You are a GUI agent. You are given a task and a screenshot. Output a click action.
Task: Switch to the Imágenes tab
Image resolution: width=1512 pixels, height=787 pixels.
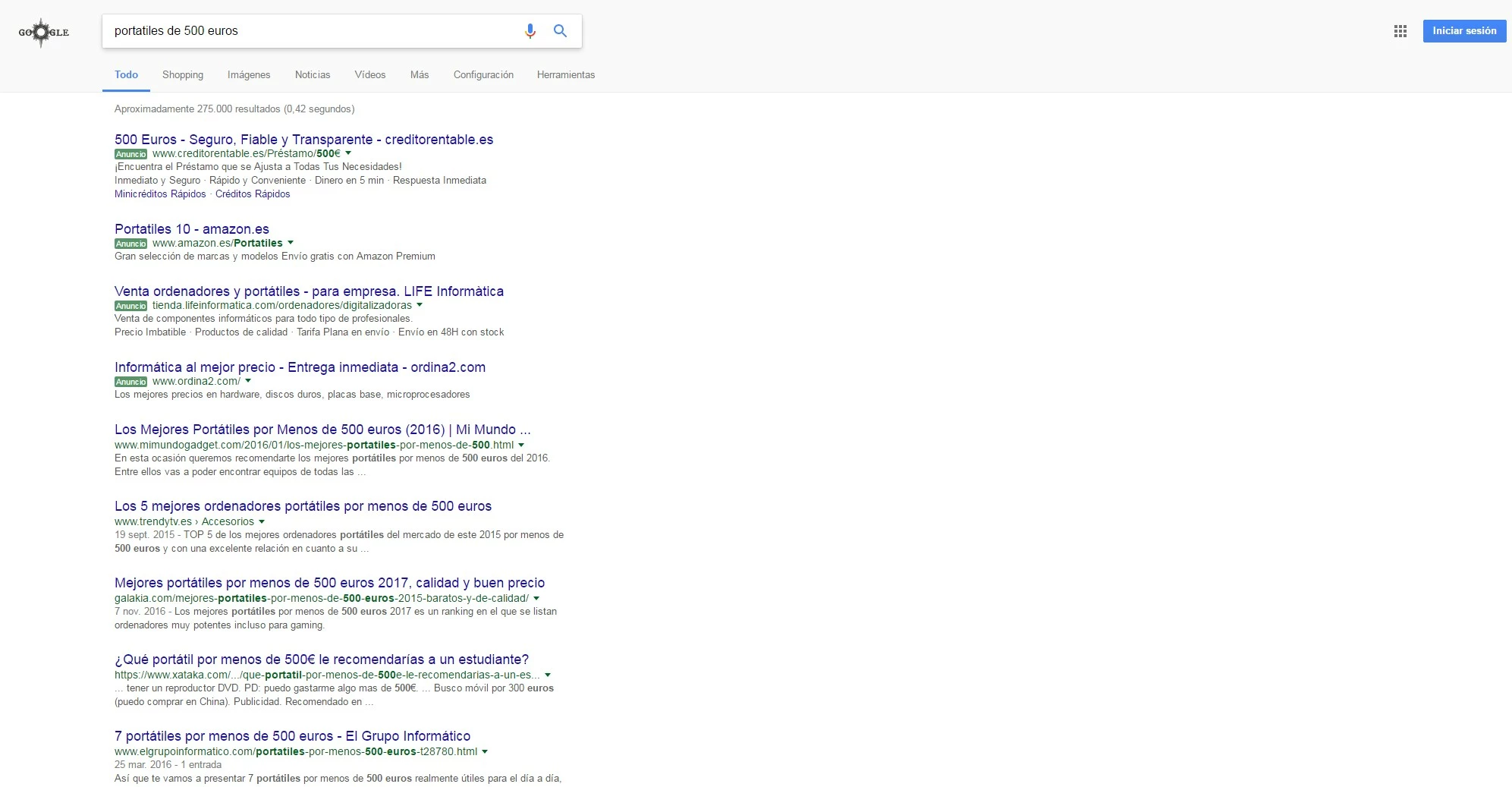click(249, 74)
